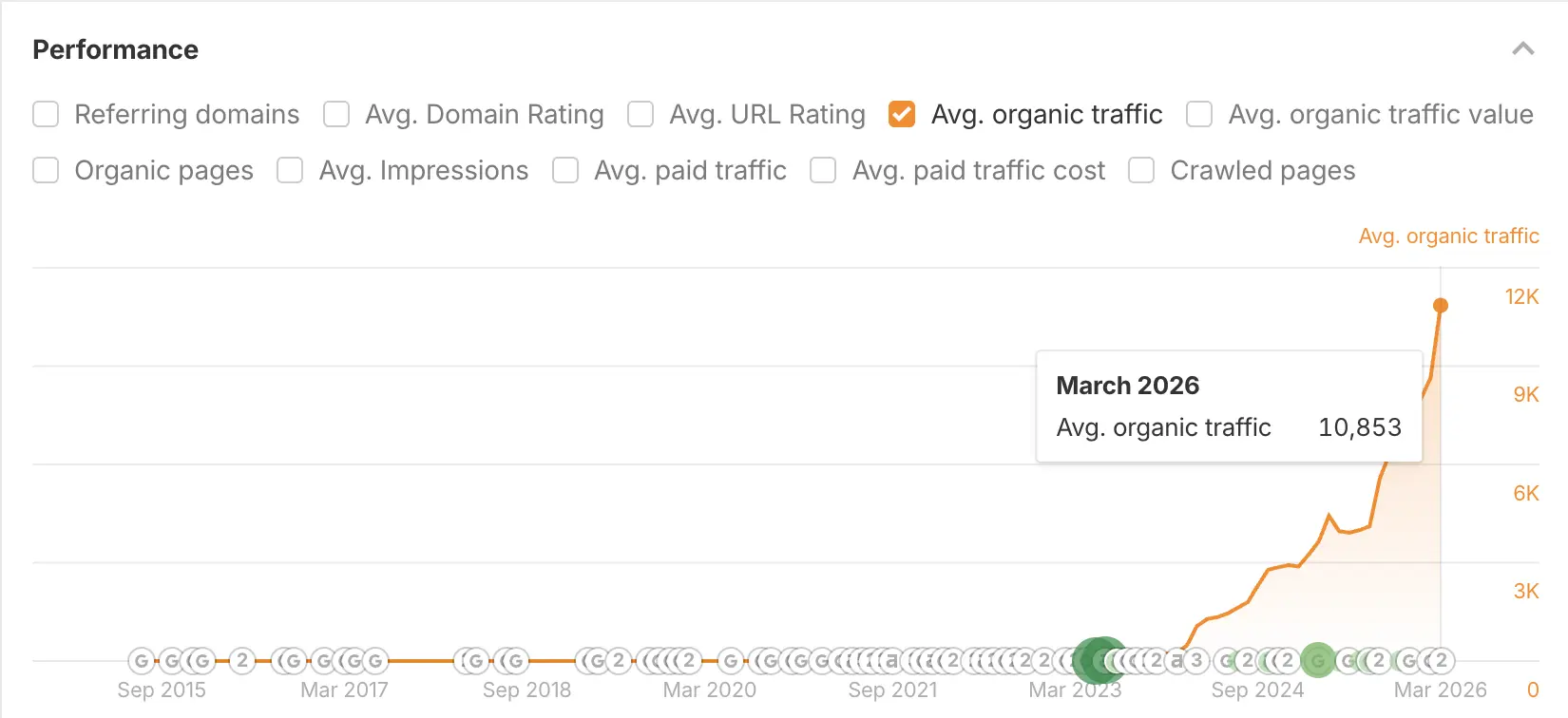The image size is (1568, 718).
Task: Click the orange peak data point
Action: pyautogui.click(x=1441, y=305)
